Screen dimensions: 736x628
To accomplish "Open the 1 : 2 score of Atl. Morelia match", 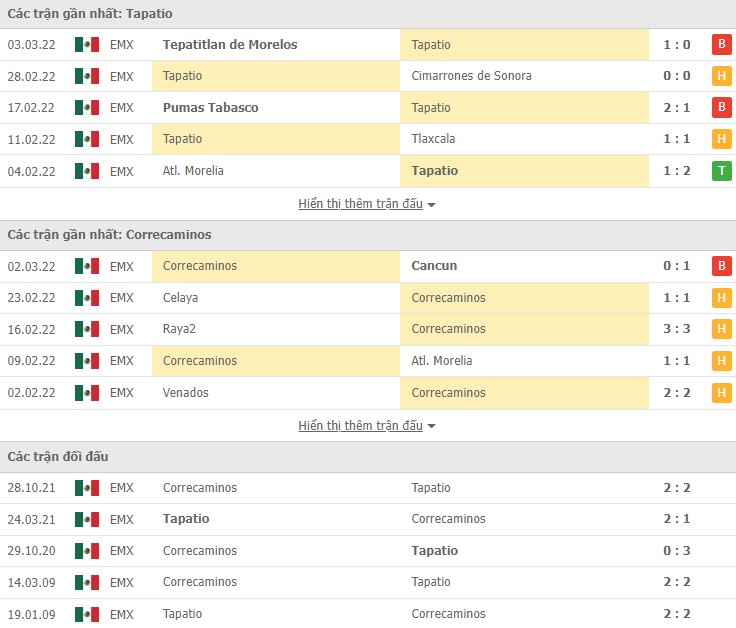I will pos(676,171).
